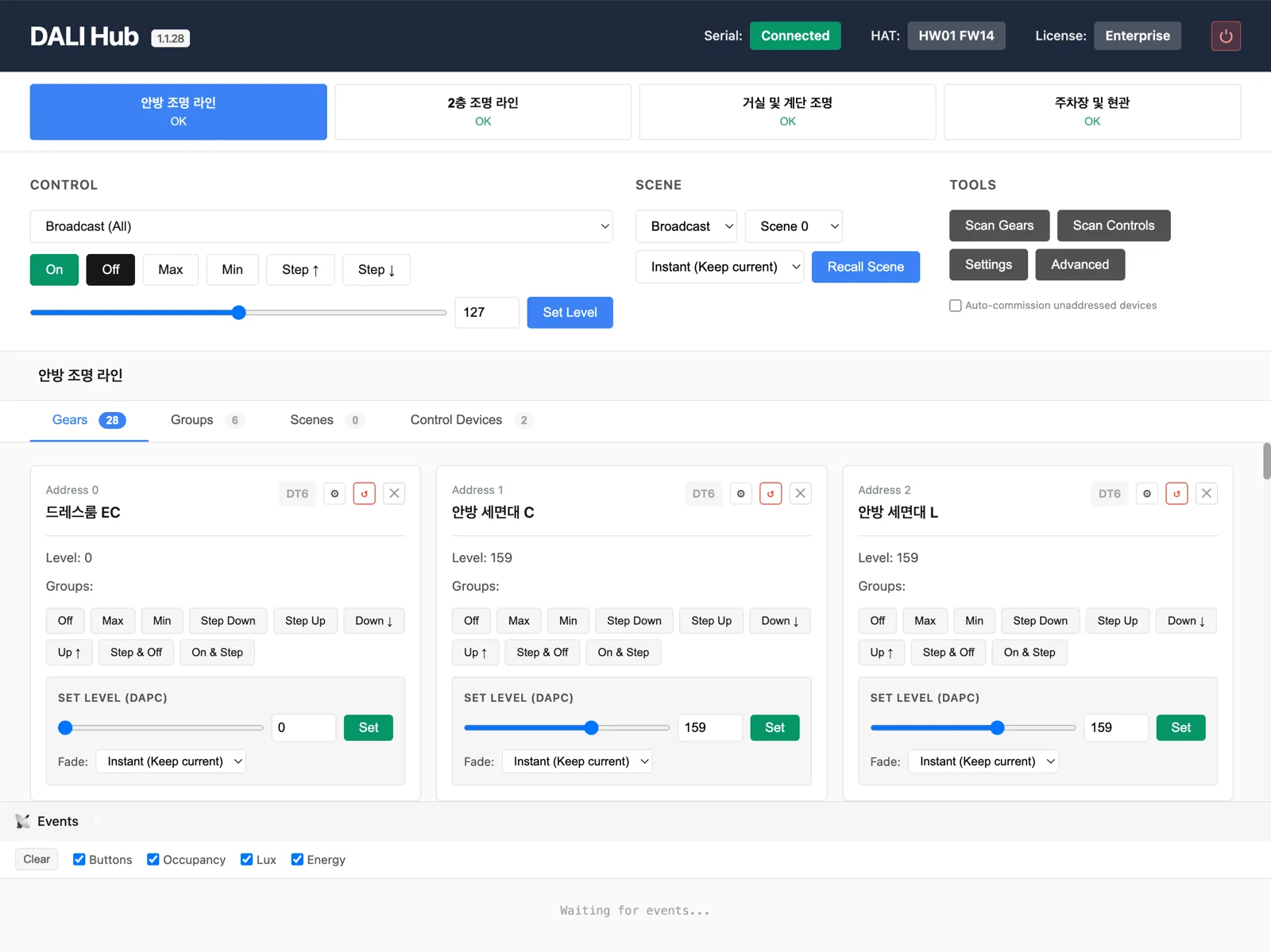This screenshot has width=1271, height=952.
Task: Open Fade dropdown on Address 0 card
Action: (171, 761)
